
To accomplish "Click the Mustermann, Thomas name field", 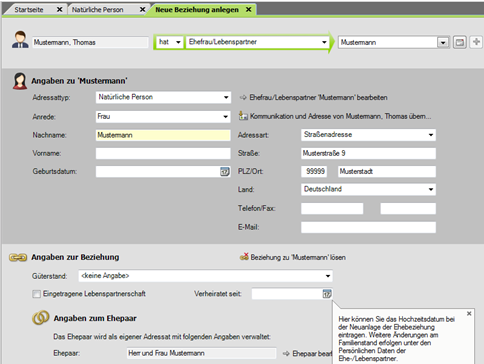I will point(90,42).
